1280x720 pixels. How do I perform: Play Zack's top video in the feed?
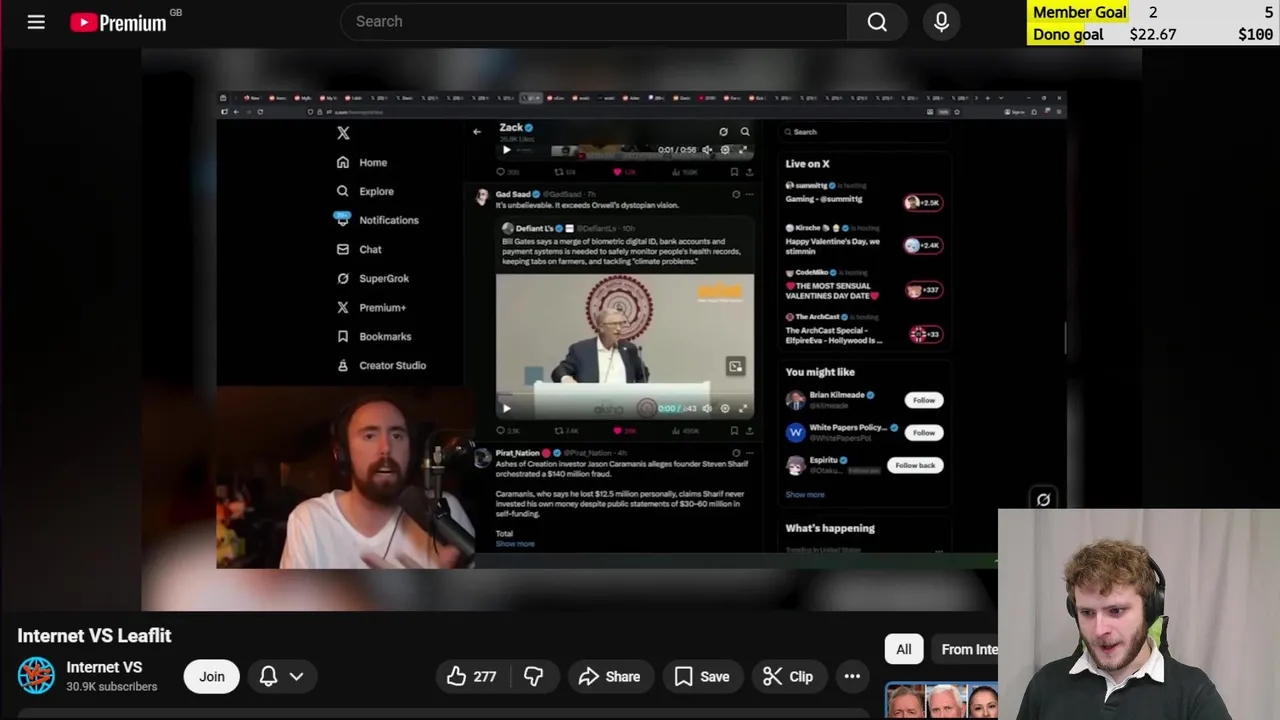pos(506,150)
